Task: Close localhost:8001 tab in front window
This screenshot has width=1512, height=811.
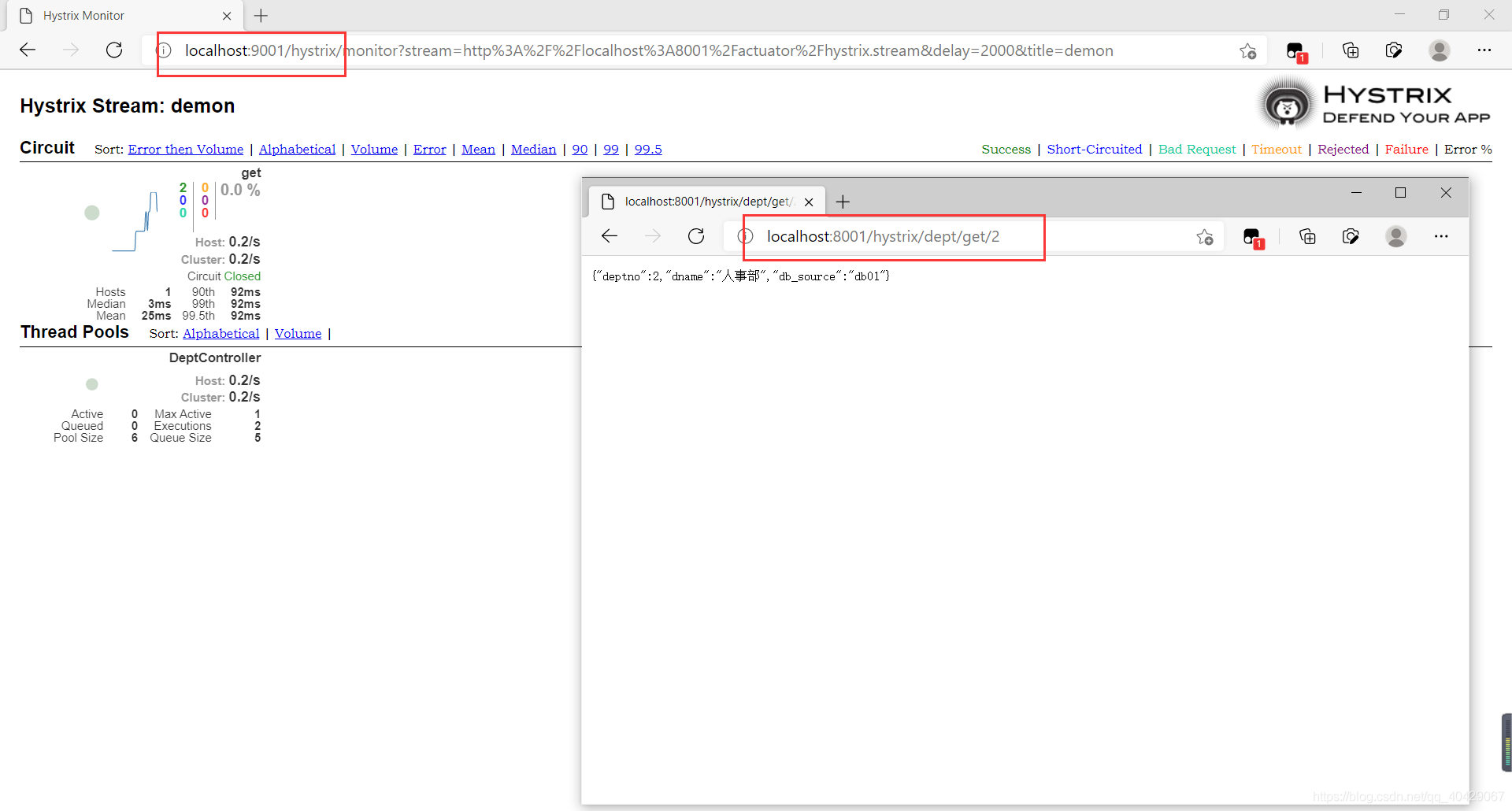Action: [809, 202]
